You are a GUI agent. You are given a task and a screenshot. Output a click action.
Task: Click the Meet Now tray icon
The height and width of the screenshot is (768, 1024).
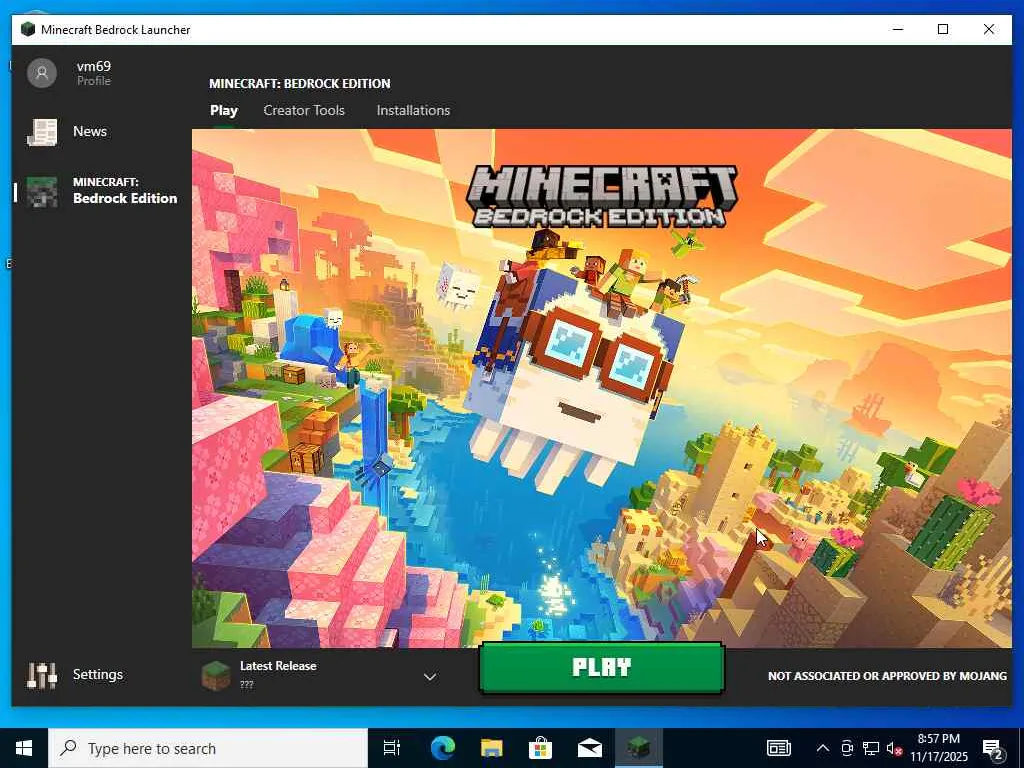click(847, 748)
